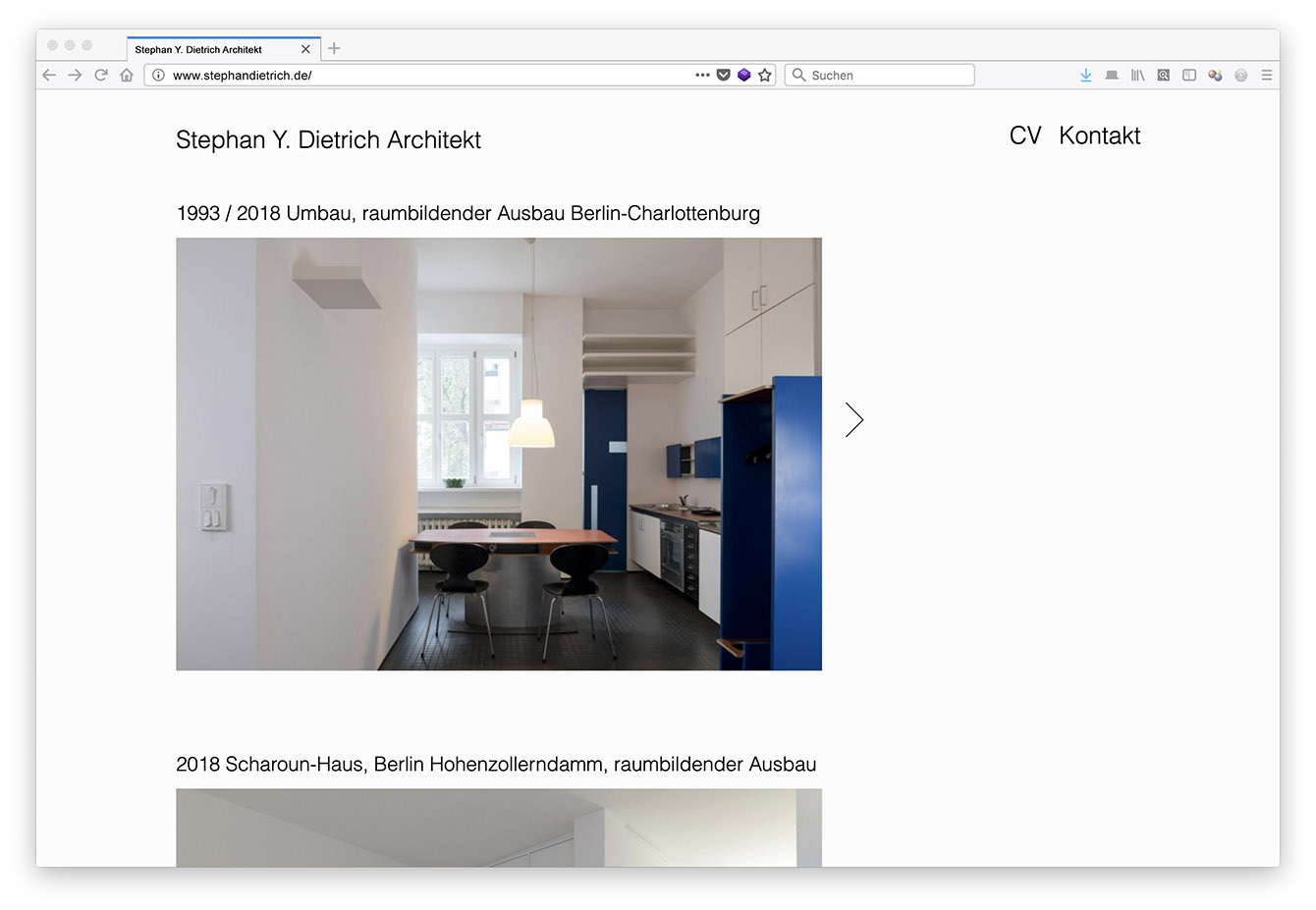
Task: Toggle the browser sidebar
Action: tap(1189, 75)
